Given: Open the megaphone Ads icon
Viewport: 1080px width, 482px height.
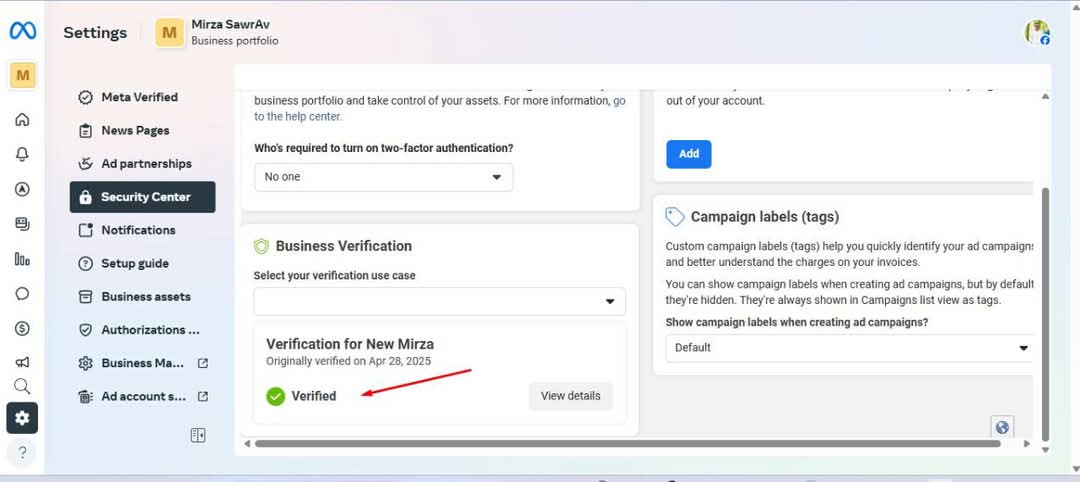Looking at the screenshot, I should (22, 362).
